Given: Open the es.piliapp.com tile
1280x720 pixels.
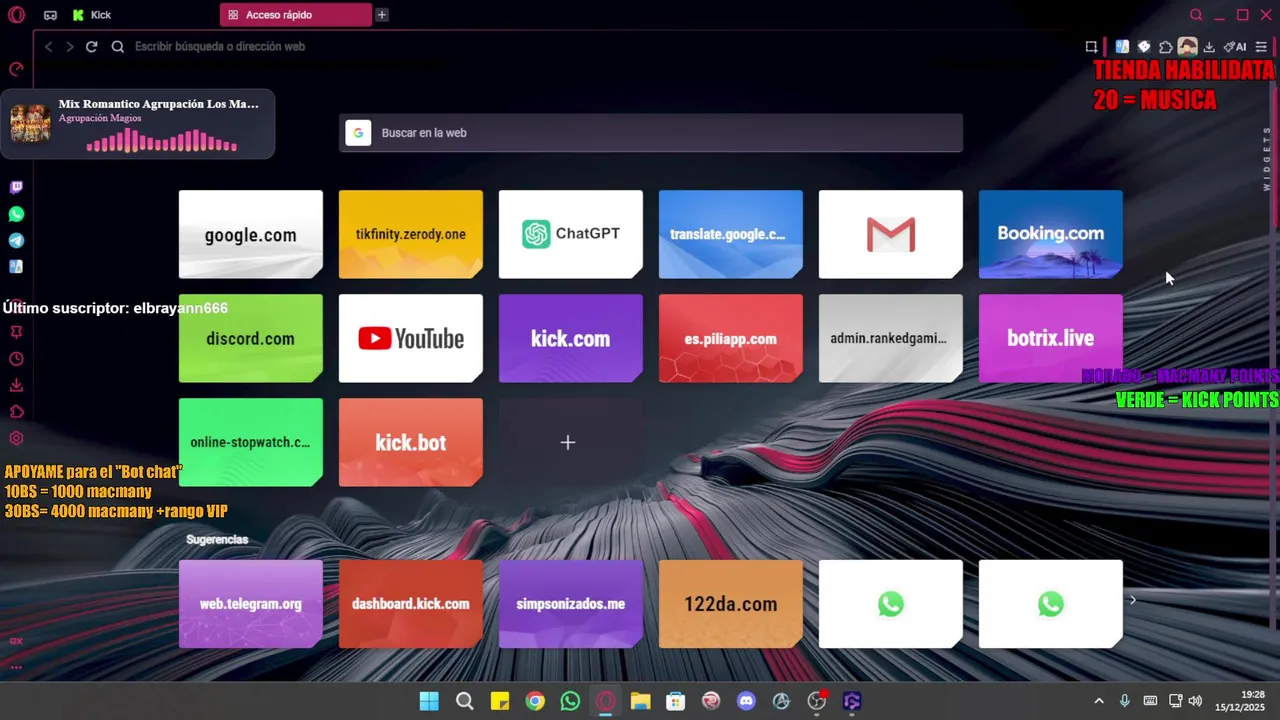Looking at the screenshot, I should point(731,338).
